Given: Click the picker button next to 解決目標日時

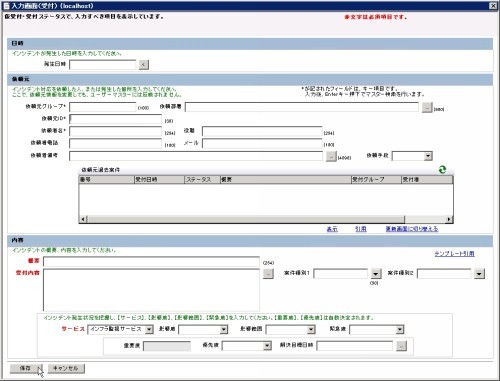Looking at the screenshot, I should [x=402, y=346].
